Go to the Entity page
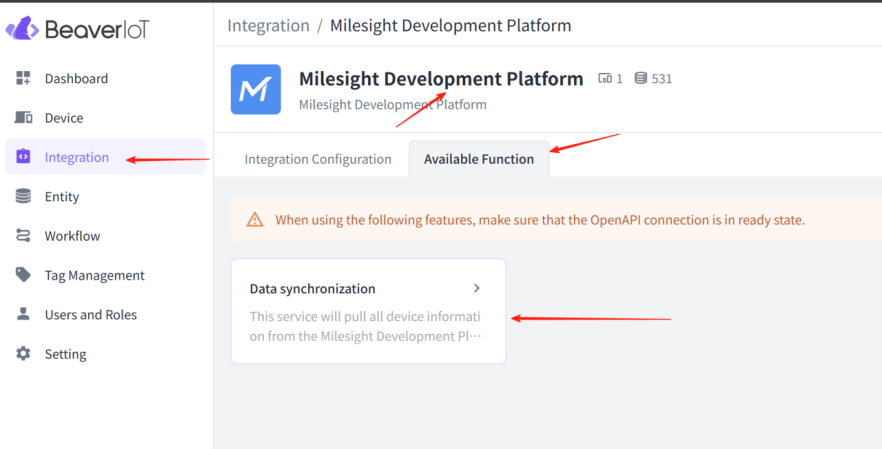 (105, 196)
